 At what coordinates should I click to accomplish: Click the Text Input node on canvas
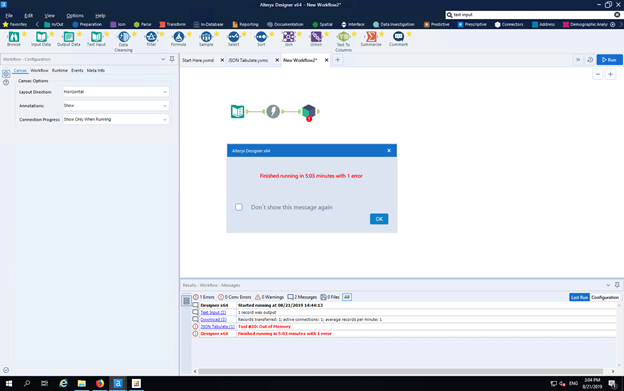click(x=238, y=111)
